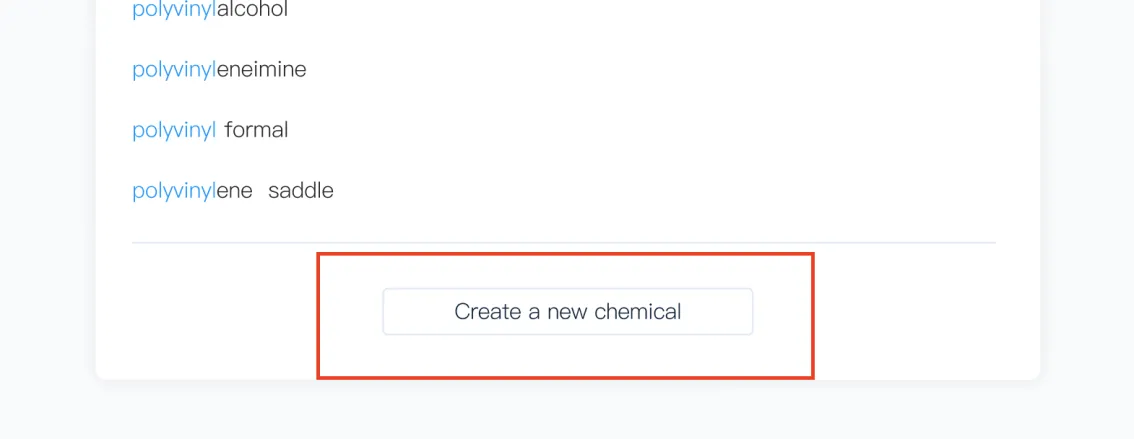This screenshot has width=1134, height=439.
Task: Click the word "new" on the button
Action: [x=567, y=312]
